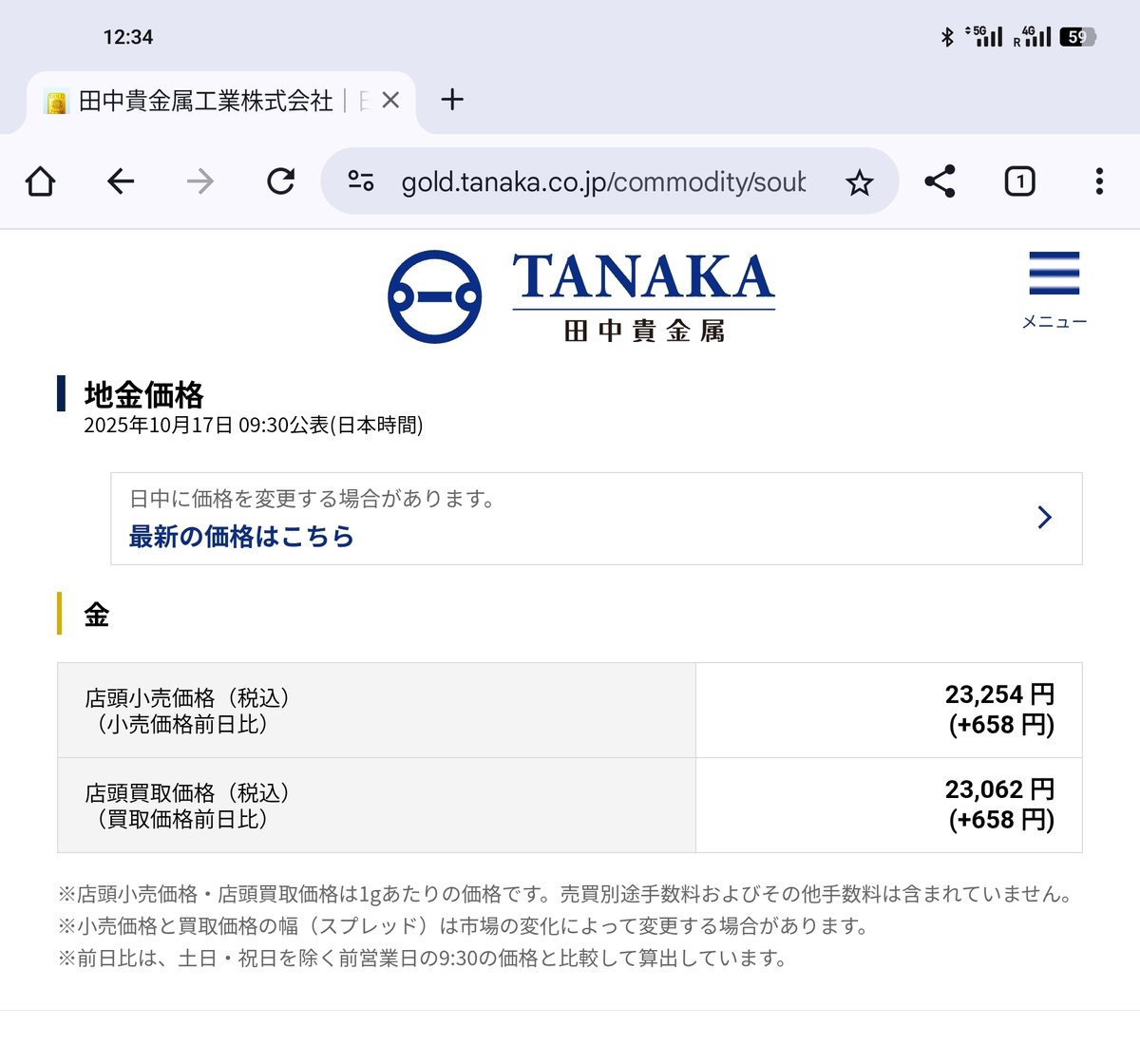The width and height of the screenshot is (1140, 1064).
Task: Tap the site permissions icon in the address bar
Action: point(360,181)
